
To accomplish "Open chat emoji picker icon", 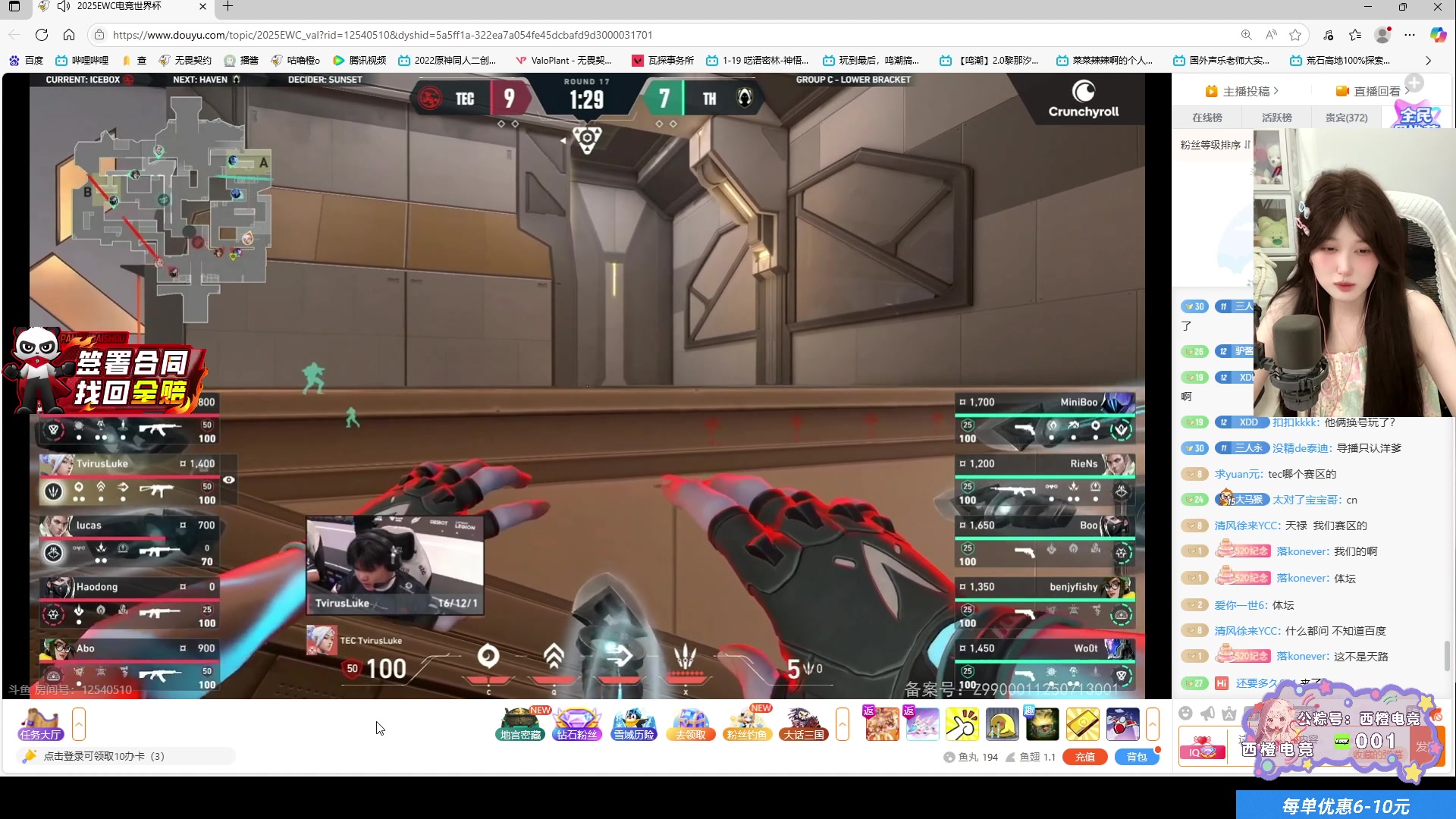I will pyautogui.click(x=1186, y=713).
